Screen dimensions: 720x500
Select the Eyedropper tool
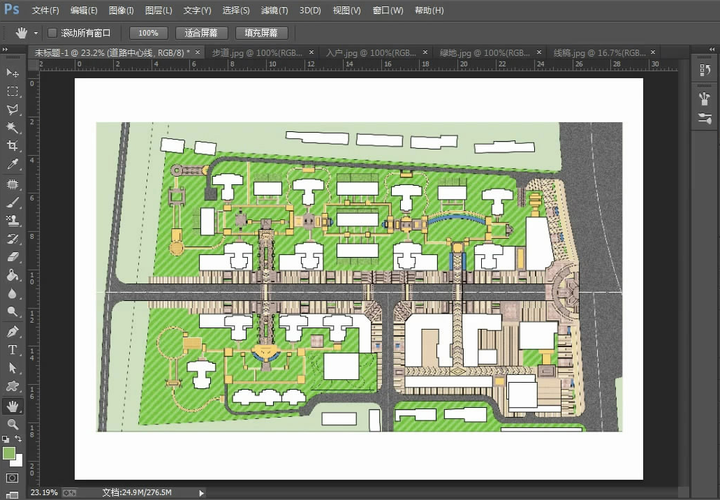pos(12,164)
